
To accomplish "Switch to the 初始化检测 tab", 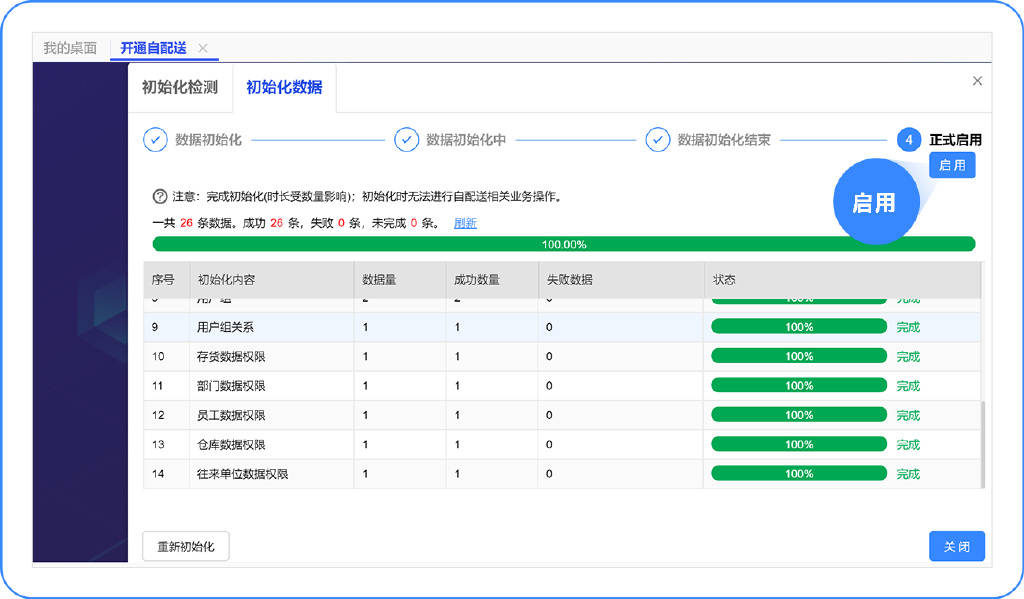I will (180, 88).
